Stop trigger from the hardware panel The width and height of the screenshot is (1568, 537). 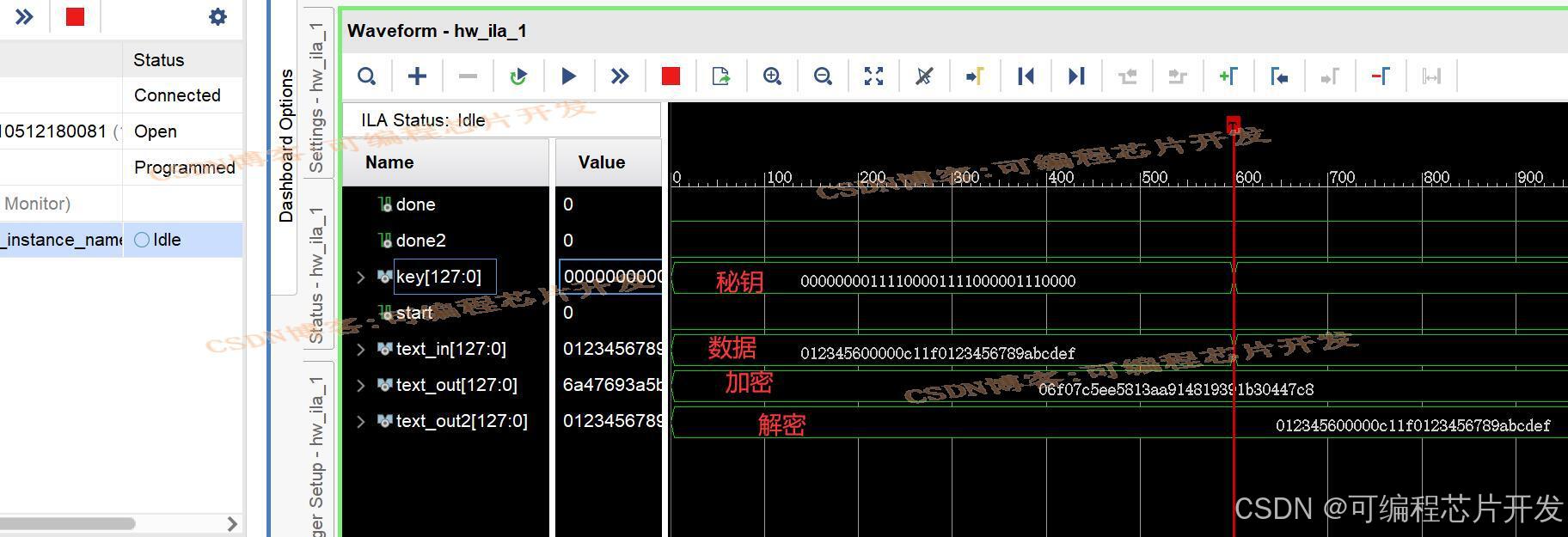coord(76,16)
